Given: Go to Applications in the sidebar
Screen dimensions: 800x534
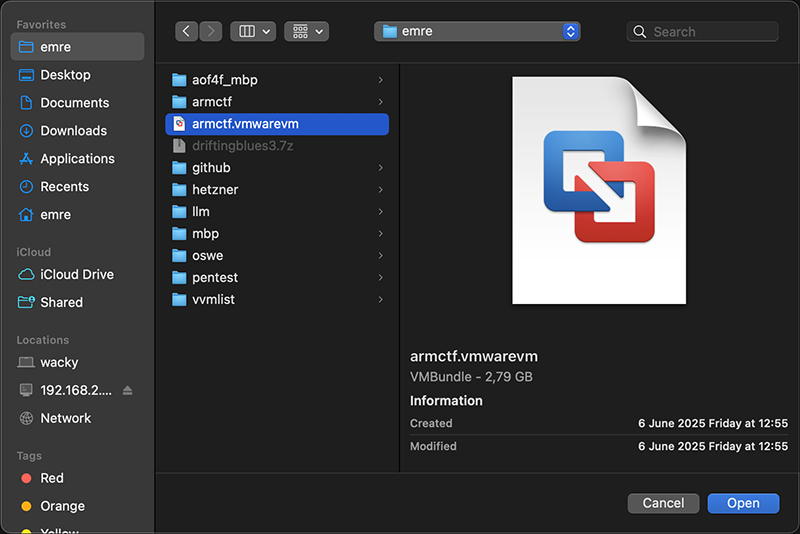Looking at the screenshot, I should coord(77,159).
